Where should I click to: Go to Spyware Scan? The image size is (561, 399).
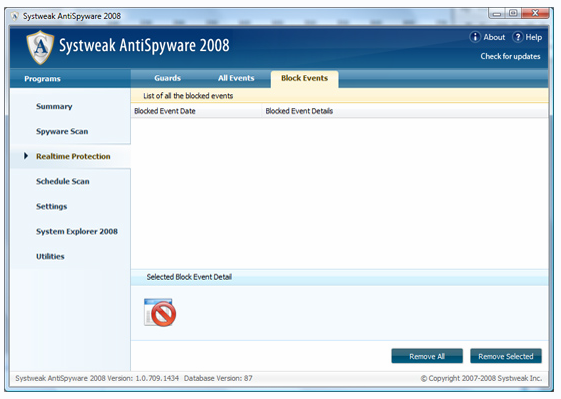62,131
